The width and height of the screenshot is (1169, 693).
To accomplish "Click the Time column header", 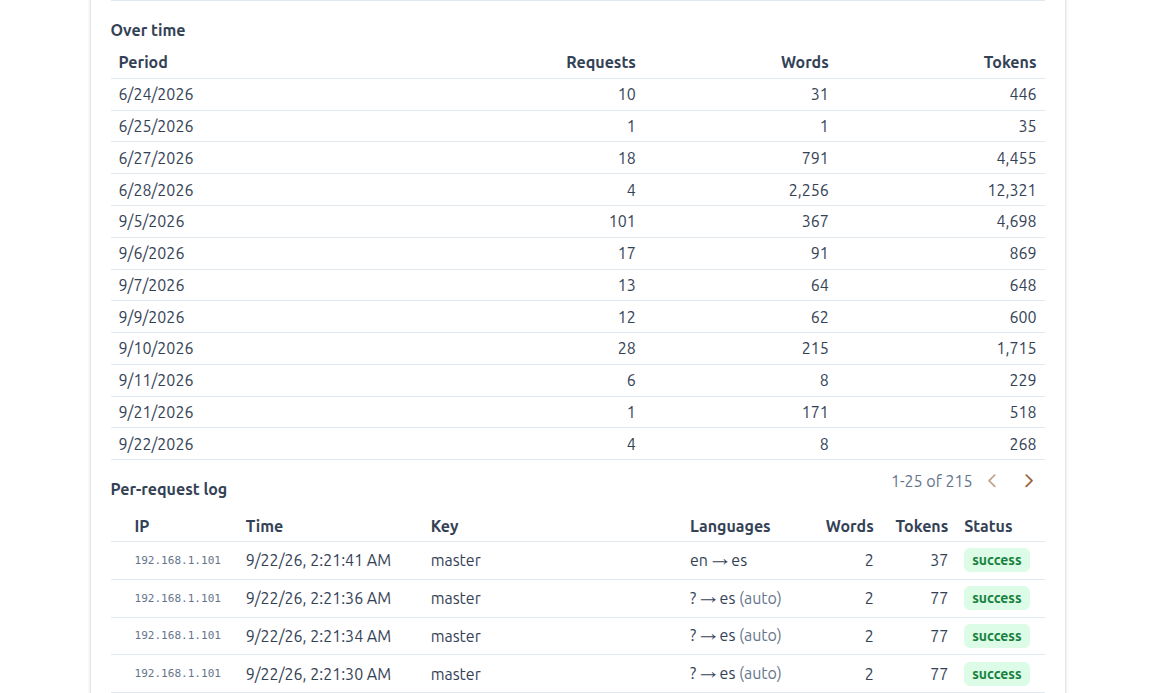I will pyautogui.click(x=264, y=527).
